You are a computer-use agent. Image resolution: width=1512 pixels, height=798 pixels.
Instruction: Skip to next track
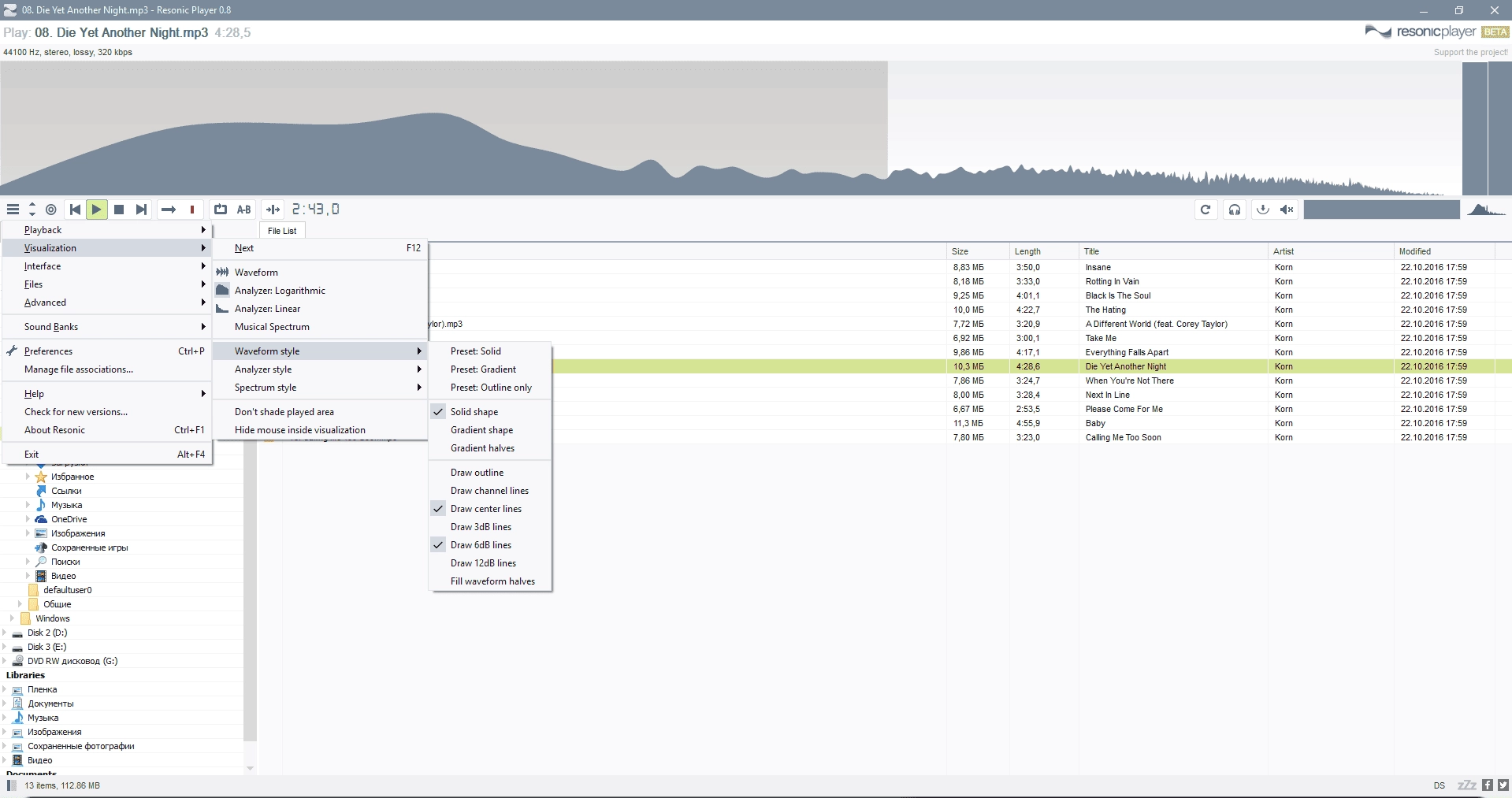point(141,210)
